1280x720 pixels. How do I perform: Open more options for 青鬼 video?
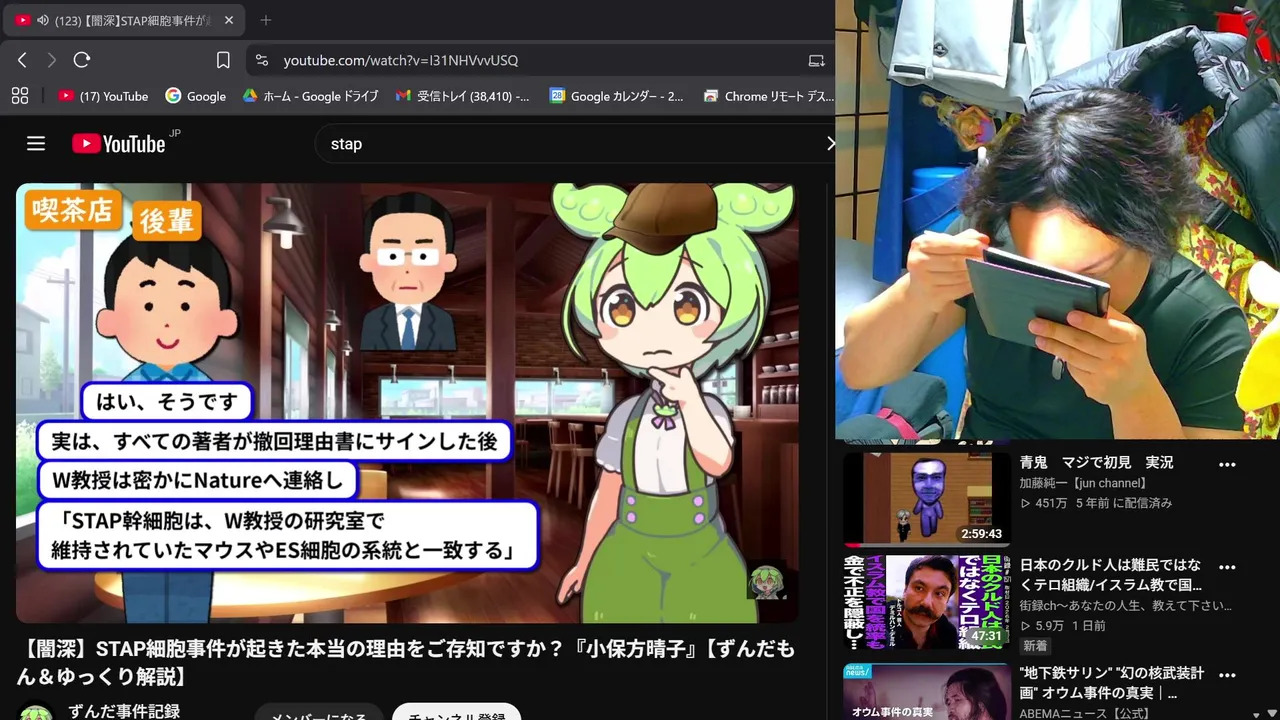(1227, 465)
